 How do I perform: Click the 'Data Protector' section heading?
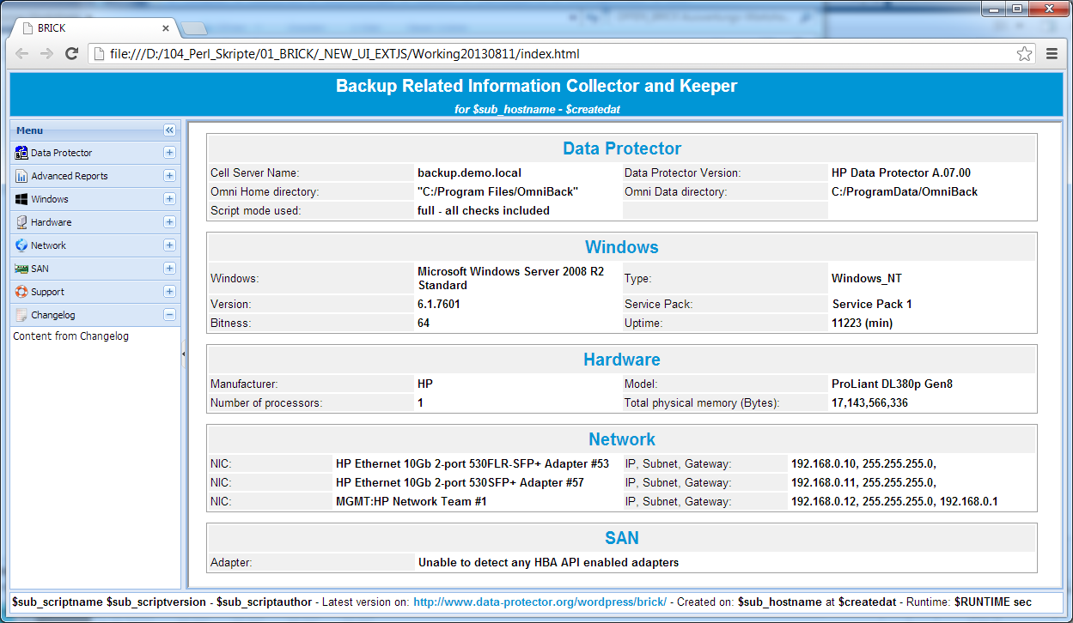pyautogui.click(x=621, y=149)
